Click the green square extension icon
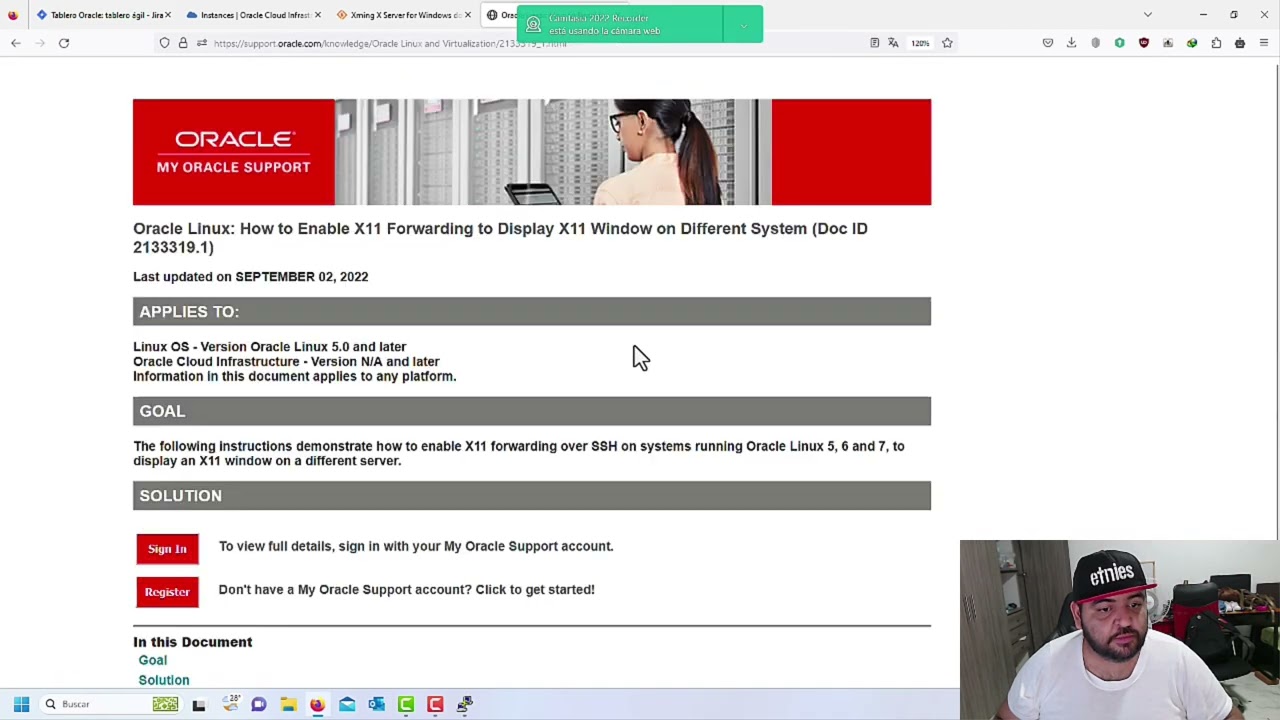1280x720 pixels. pos(1120,43)
